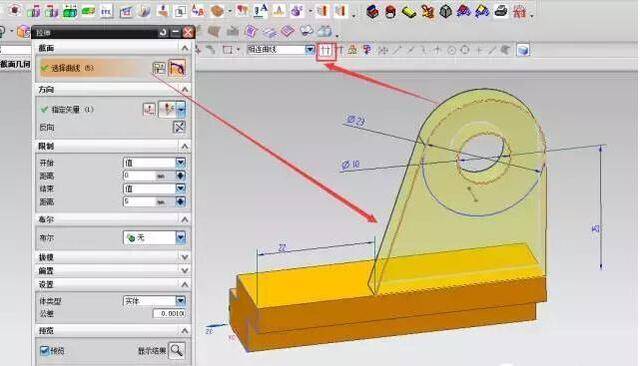Click the 显示结果 magnifier button
640x366 pixels.
[x=177, y=350]
